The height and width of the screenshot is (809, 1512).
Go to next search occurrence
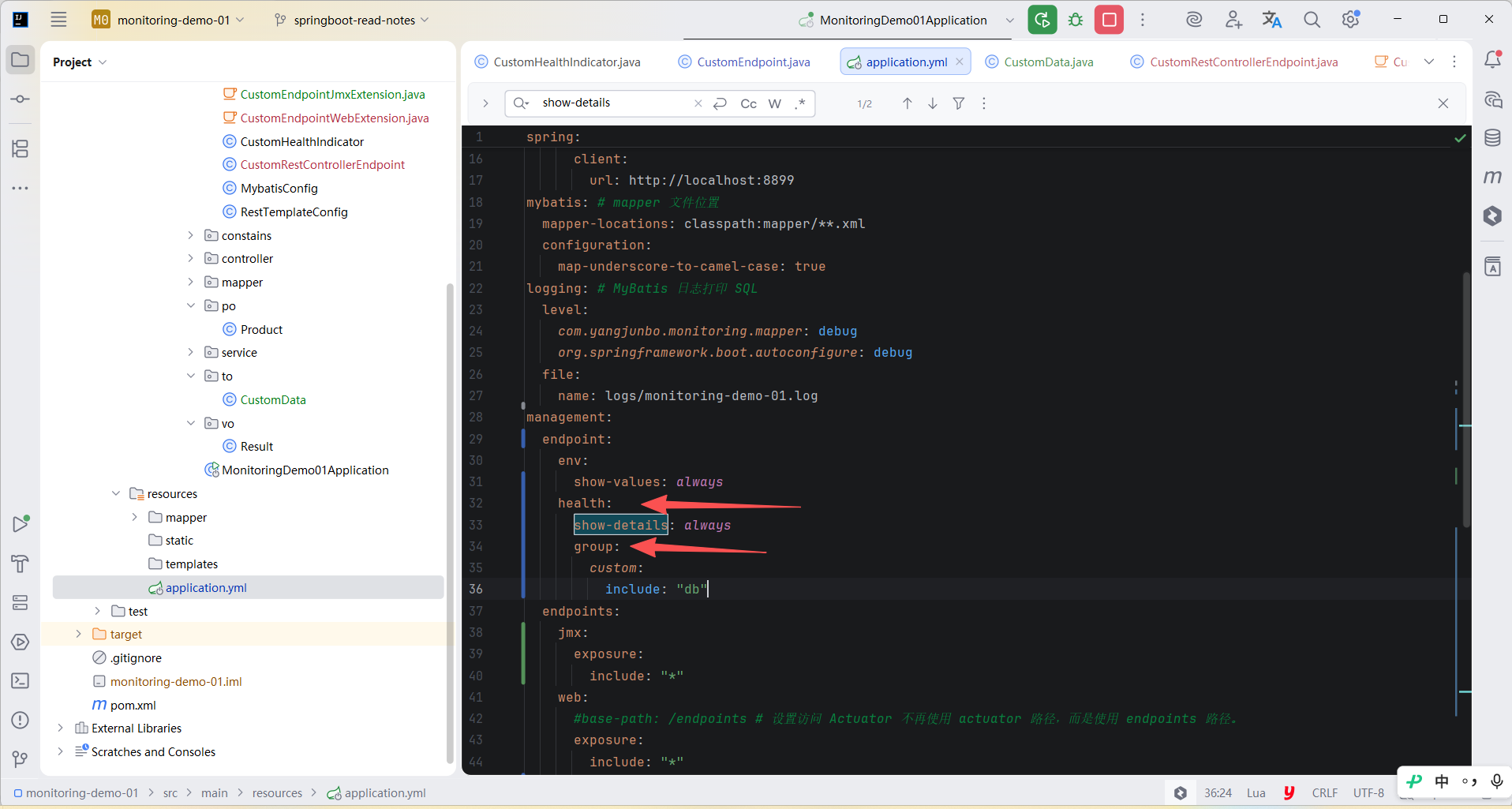coord(933,103)
